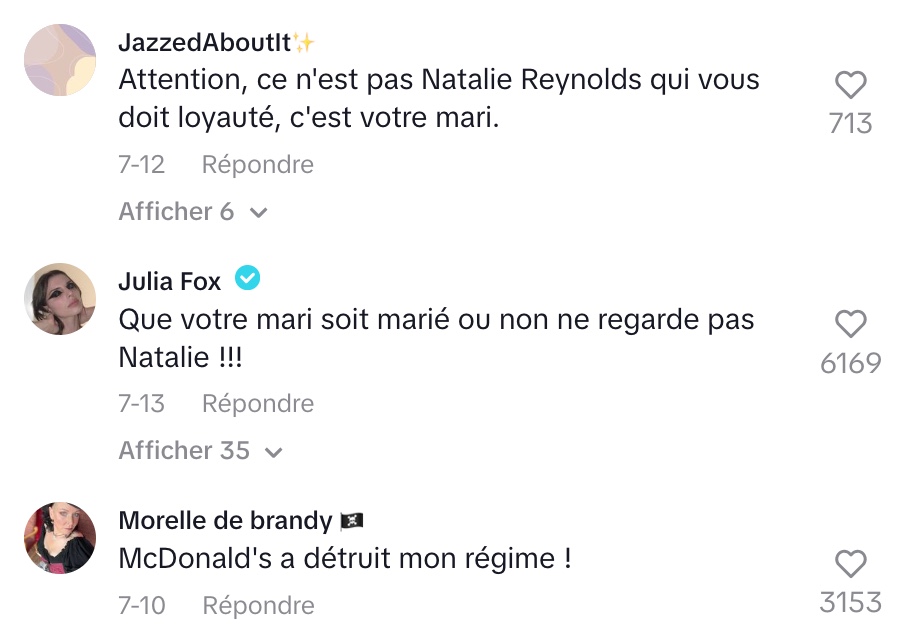
Task: Click the sparkles emoji next to JazzedAboutIt
Action: coord(304,43)
